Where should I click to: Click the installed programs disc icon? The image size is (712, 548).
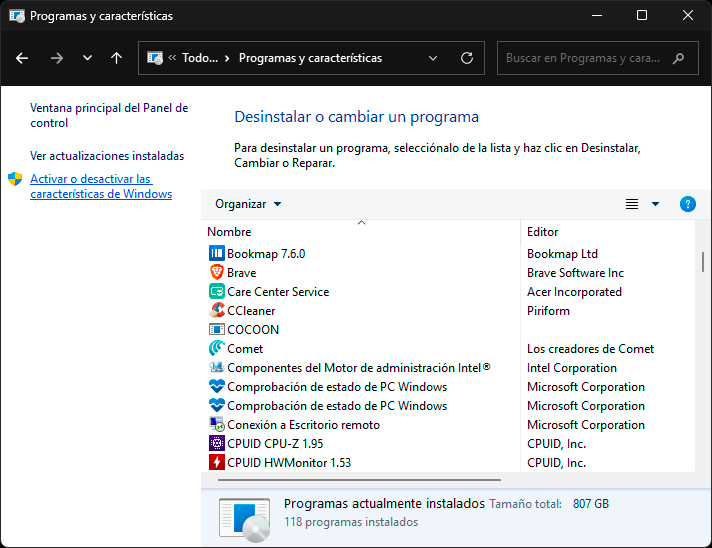click(244, 520)
